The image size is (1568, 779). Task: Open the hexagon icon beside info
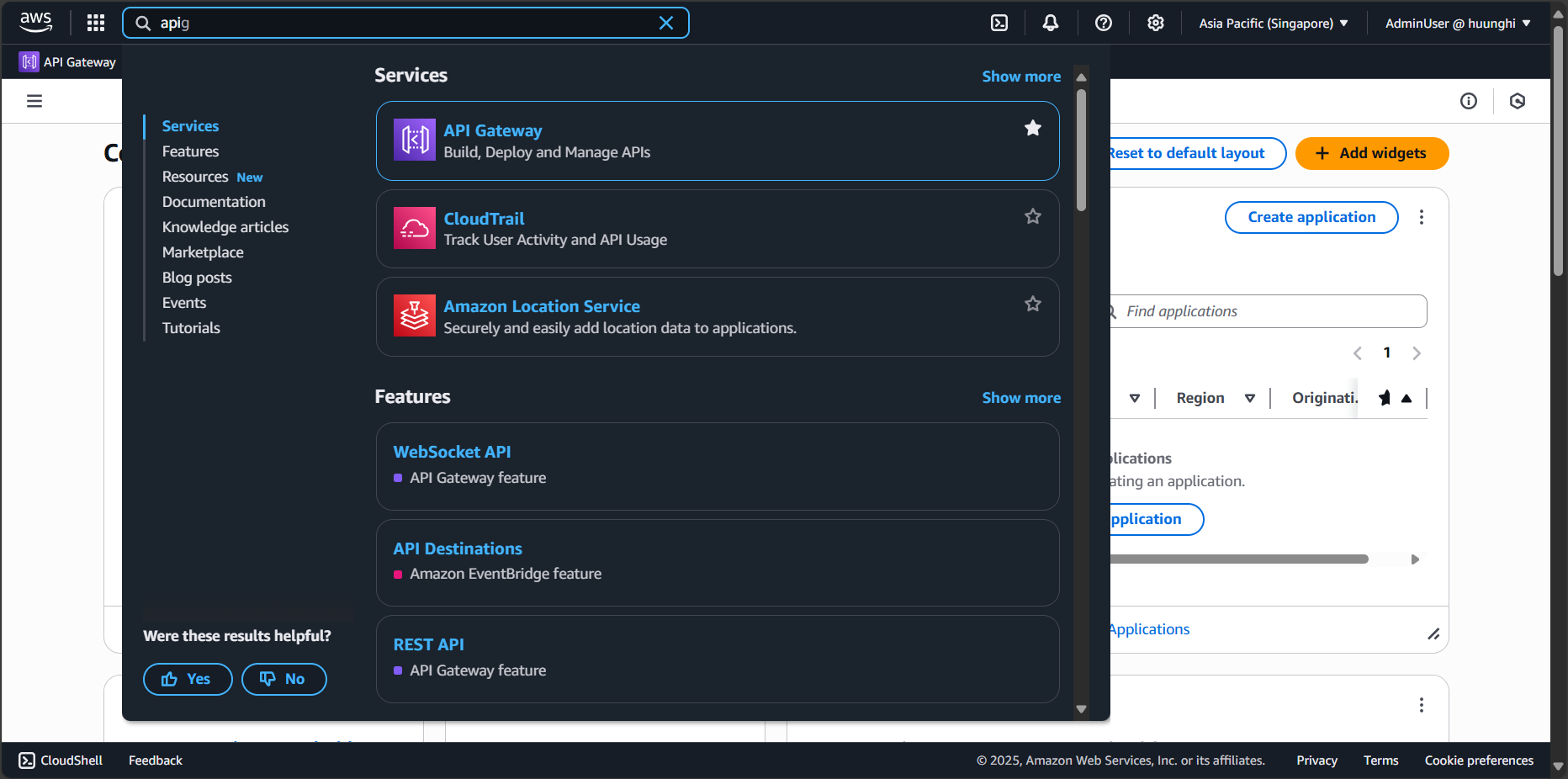pyautogui.click(x=1518, y=101)
